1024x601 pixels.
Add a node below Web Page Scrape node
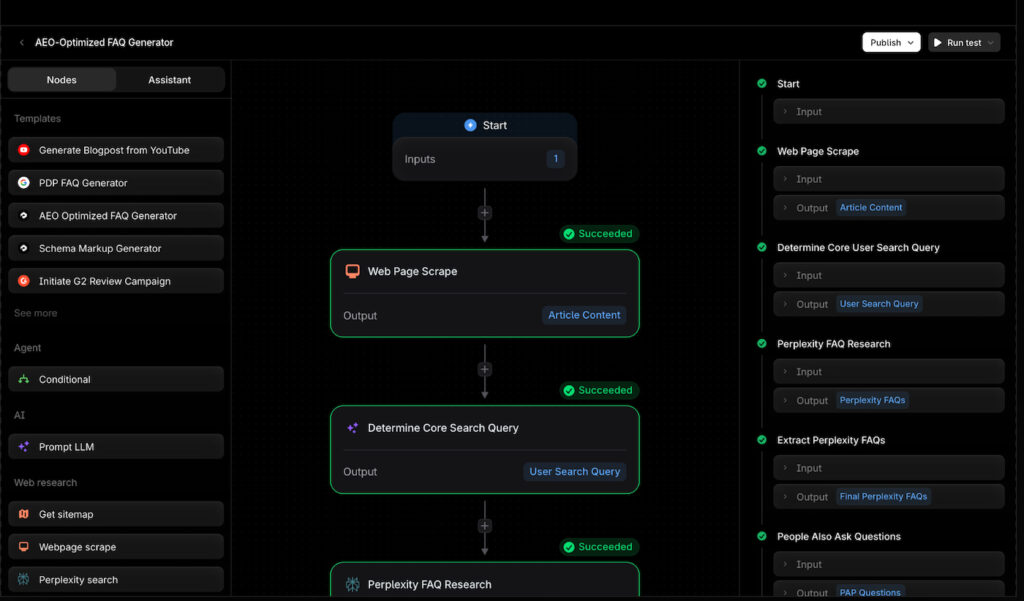pyautogui.click(x=485, y=369)
